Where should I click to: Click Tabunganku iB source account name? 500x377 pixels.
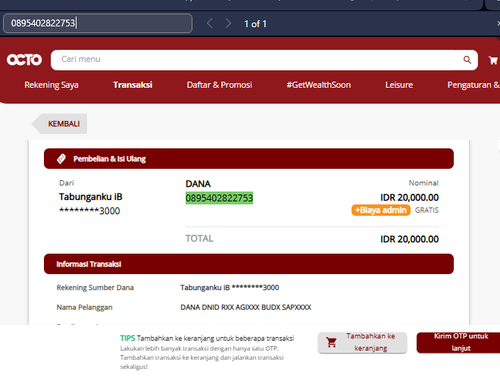click(91, 197)
